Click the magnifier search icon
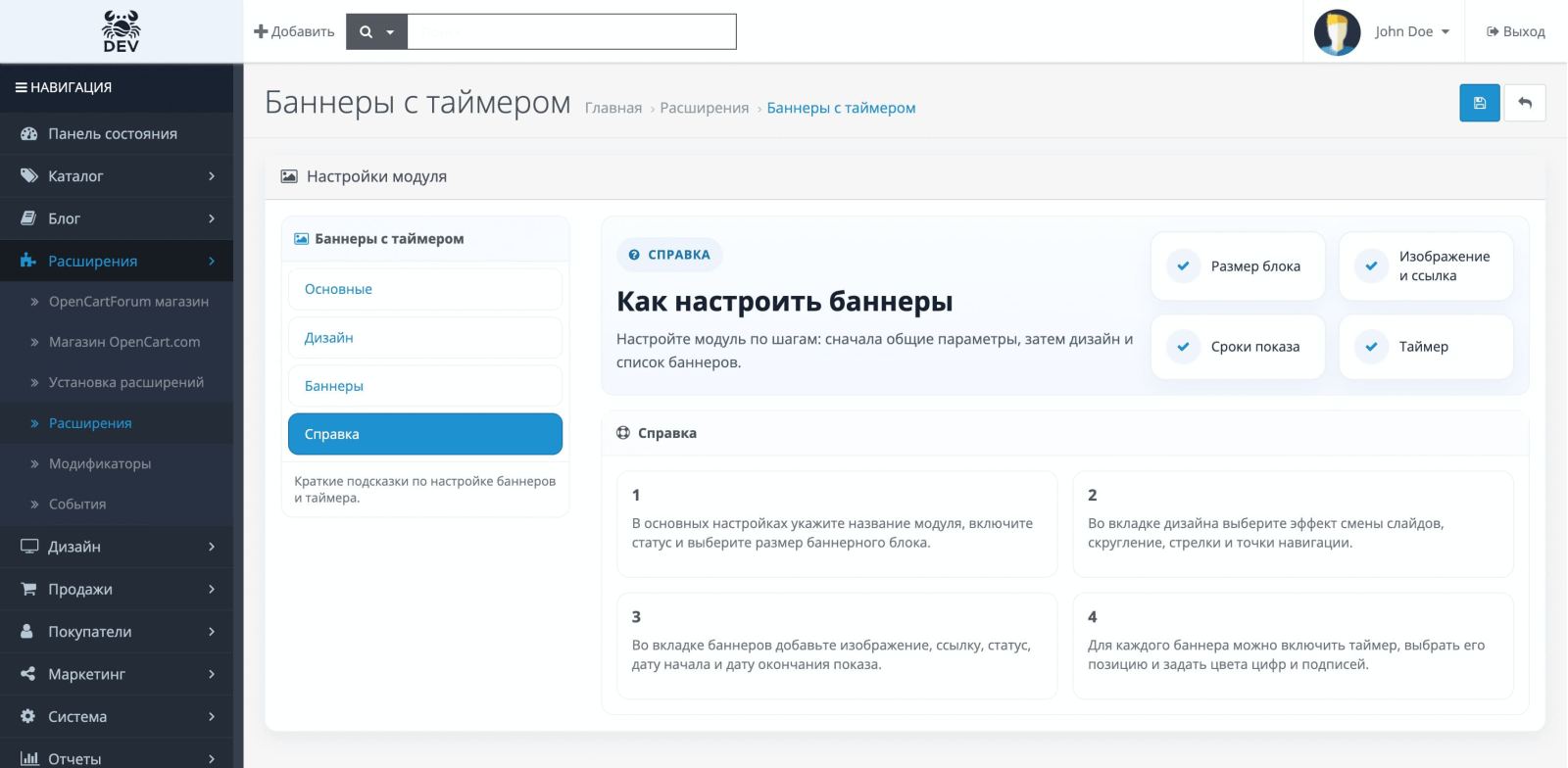Viewport: 1568px width, 768px height. pos(366,31)
